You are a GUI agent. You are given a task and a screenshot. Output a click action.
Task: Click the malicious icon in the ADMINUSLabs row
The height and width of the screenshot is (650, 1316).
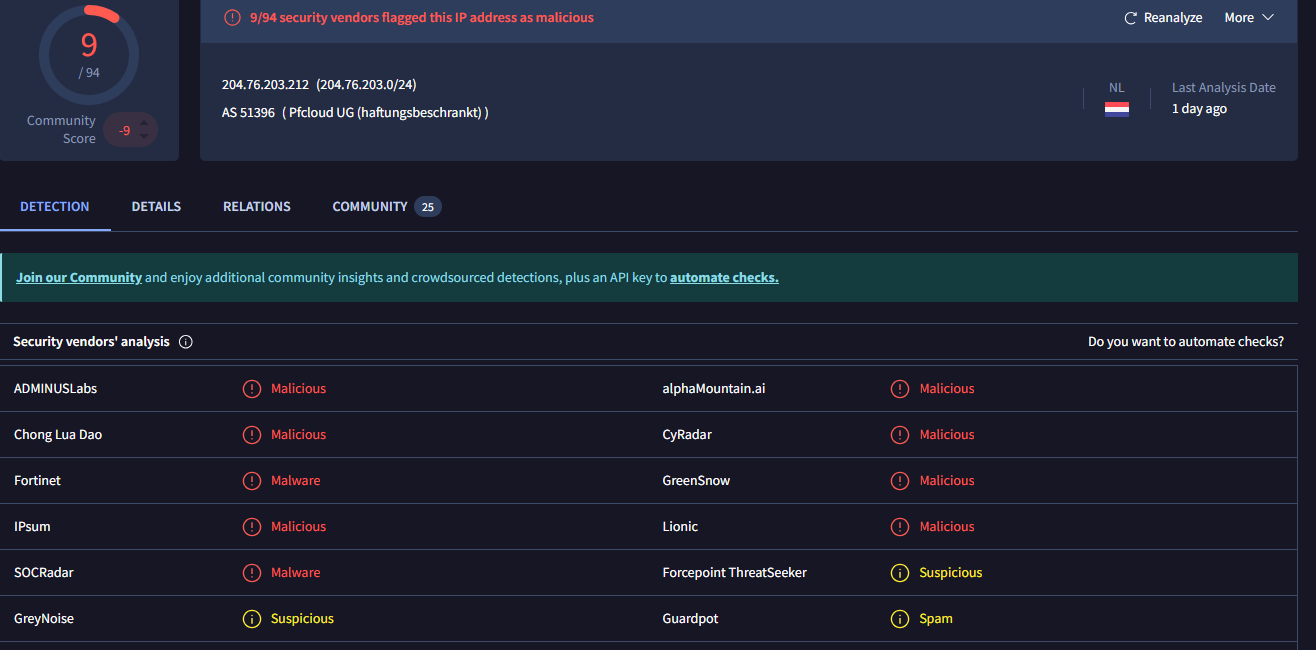pos(252,389)
